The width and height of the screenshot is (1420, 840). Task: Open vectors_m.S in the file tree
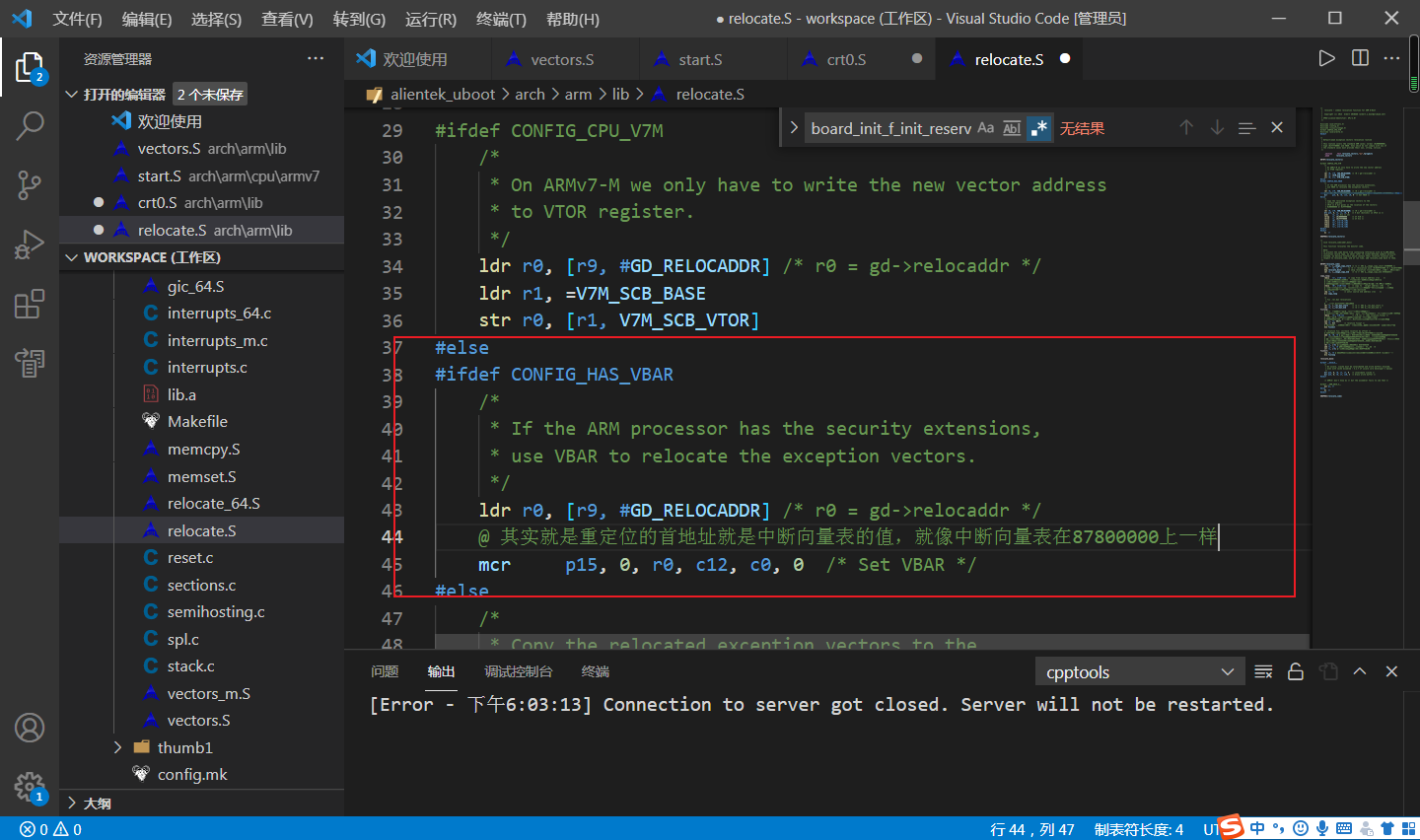click(x=208, y=693)
